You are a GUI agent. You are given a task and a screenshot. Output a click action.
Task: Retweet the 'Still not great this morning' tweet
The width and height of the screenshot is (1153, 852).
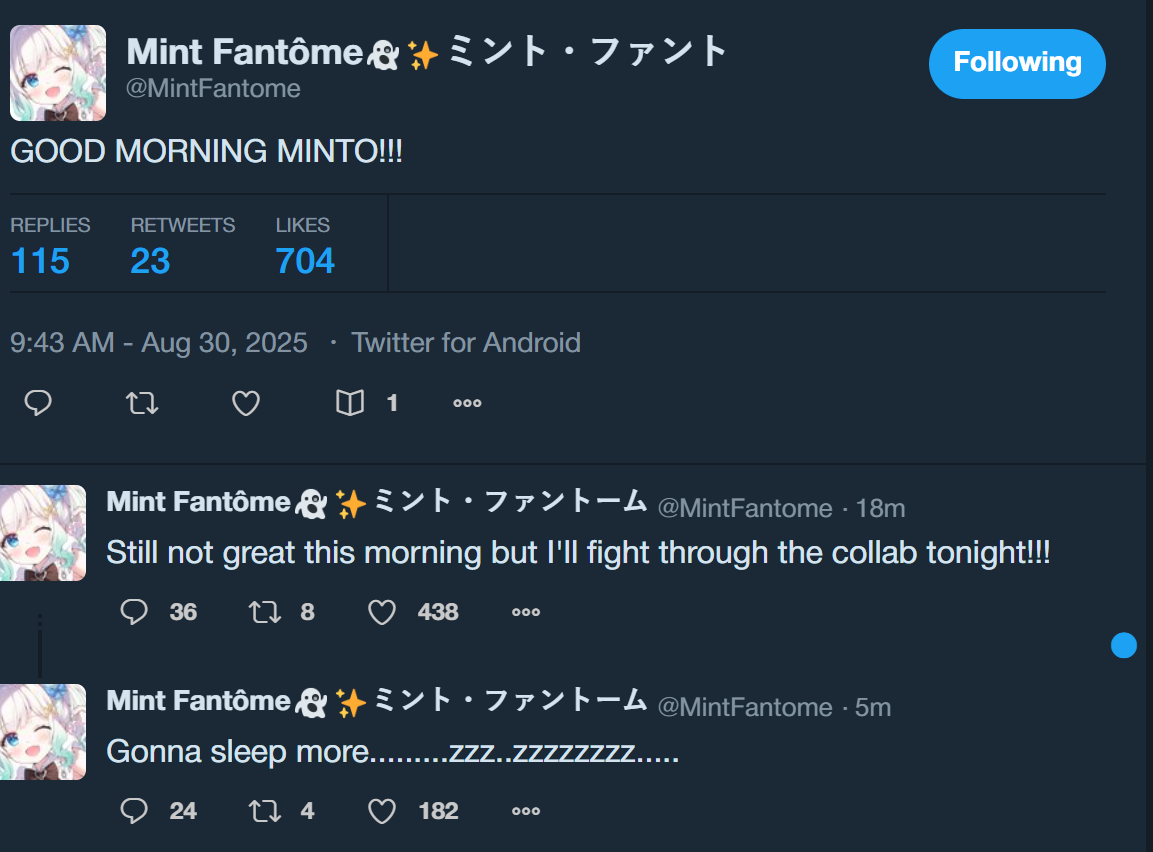265,612
